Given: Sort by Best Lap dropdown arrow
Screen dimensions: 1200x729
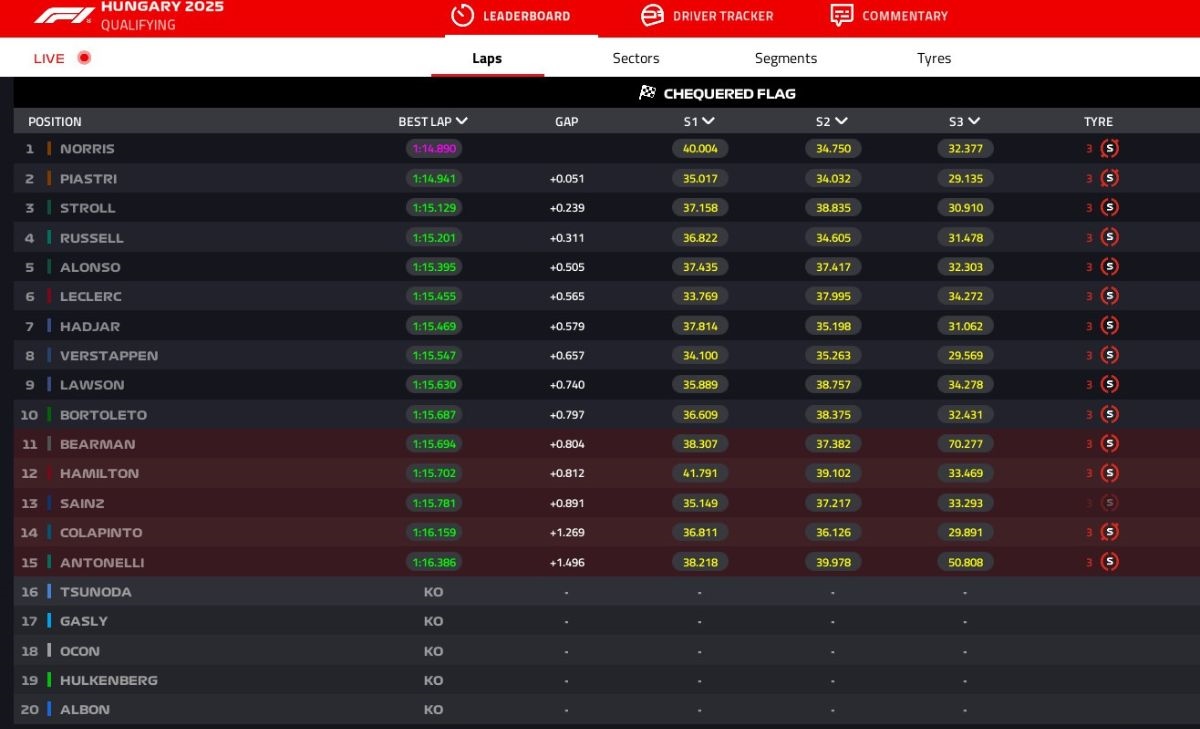Looking at the screenshot, I should [461, 121].
